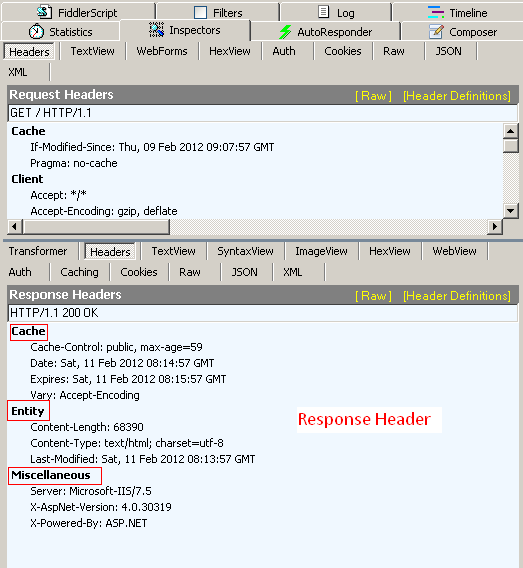This screenshot has width=523, height=568.
Task: Click the request headers scroll up arrow
Action: (x=510, y=131)
